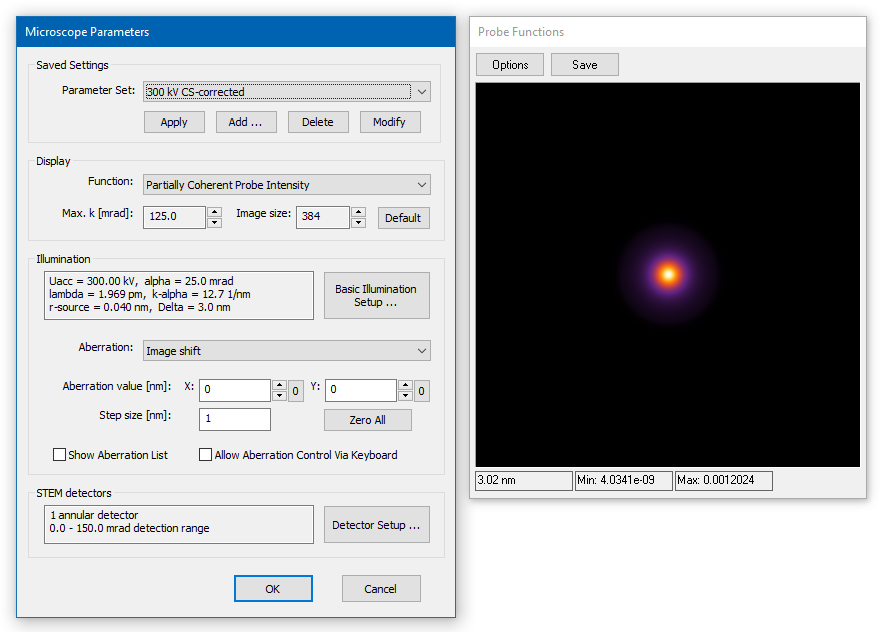Enable the Show Aberration List checkbox
Viewport: 880px width, 632px height.
[x=59, y=454]
